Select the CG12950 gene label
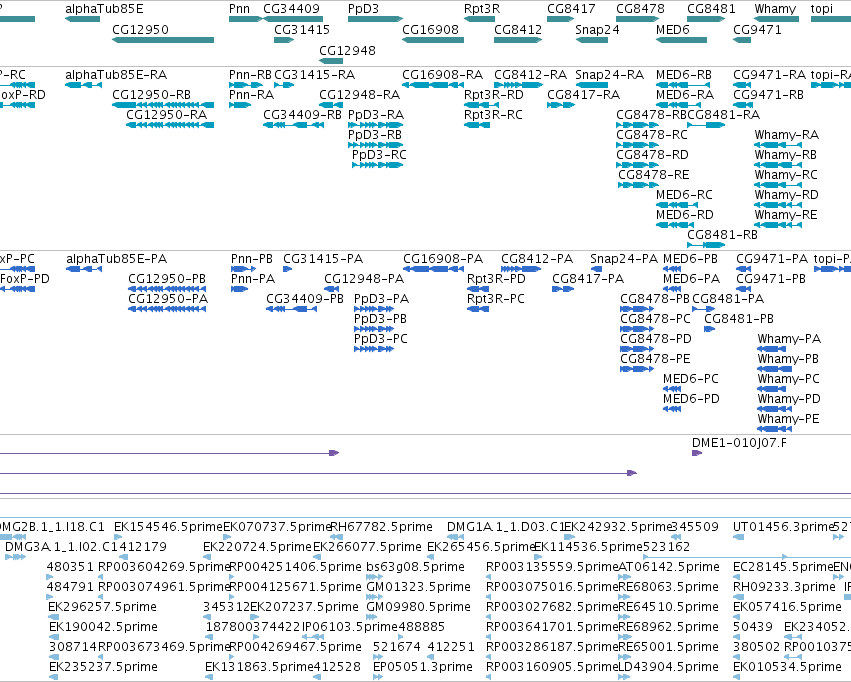 click(141, 29)
